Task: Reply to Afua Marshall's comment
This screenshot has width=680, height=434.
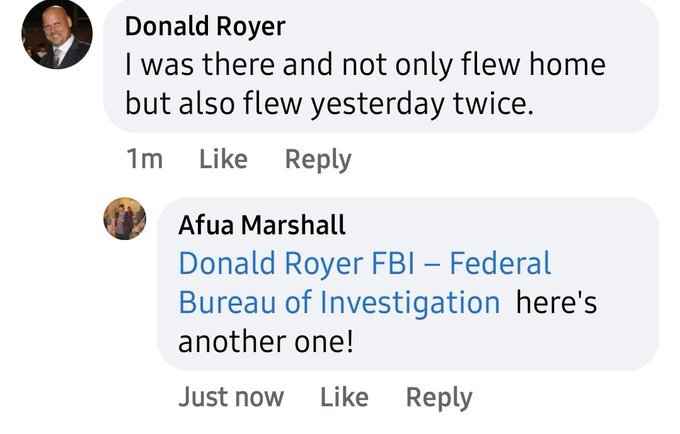Action: [438, 397]
